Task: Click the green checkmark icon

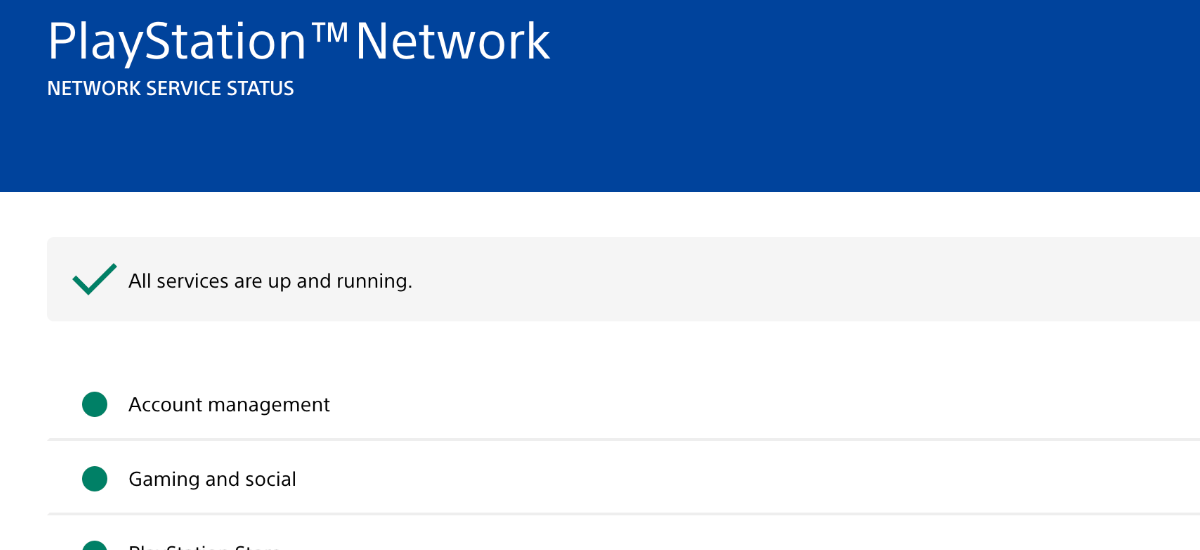Action: [x=95, y=280]
